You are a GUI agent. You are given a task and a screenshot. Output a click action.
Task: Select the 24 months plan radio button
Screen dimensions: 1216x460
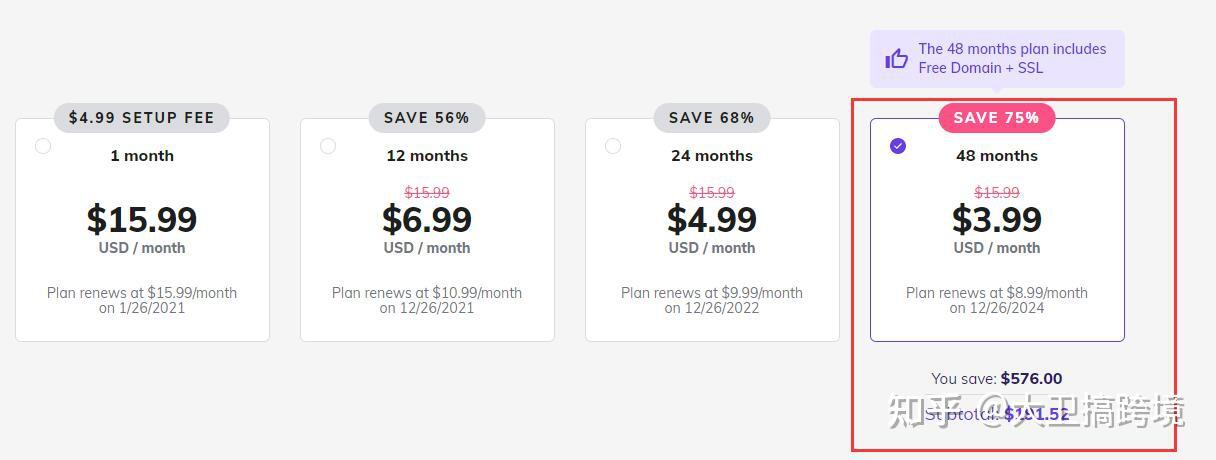[x=613, y=146]
